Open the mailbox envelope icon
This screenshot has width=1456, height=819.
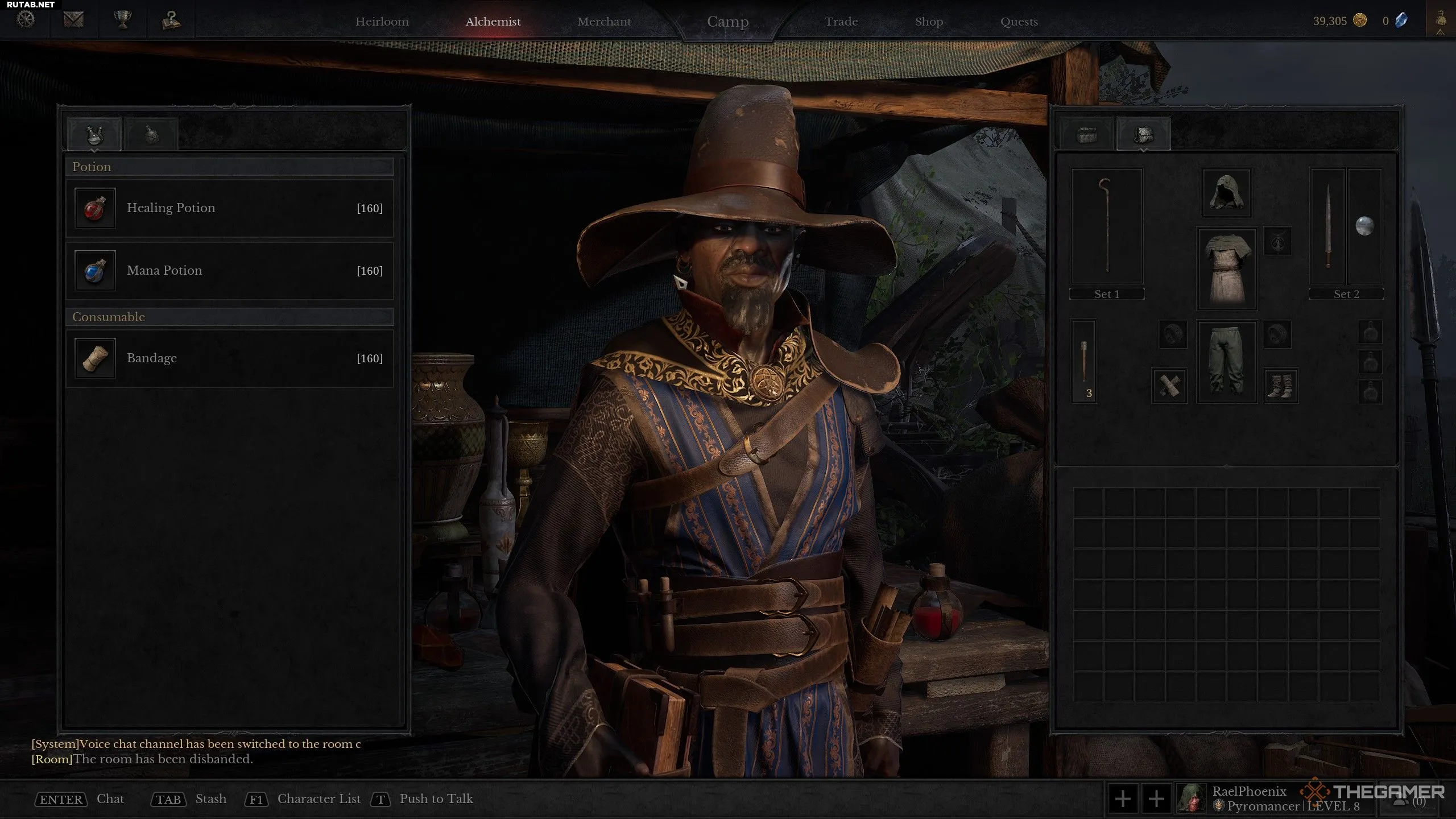pos(73,19)
